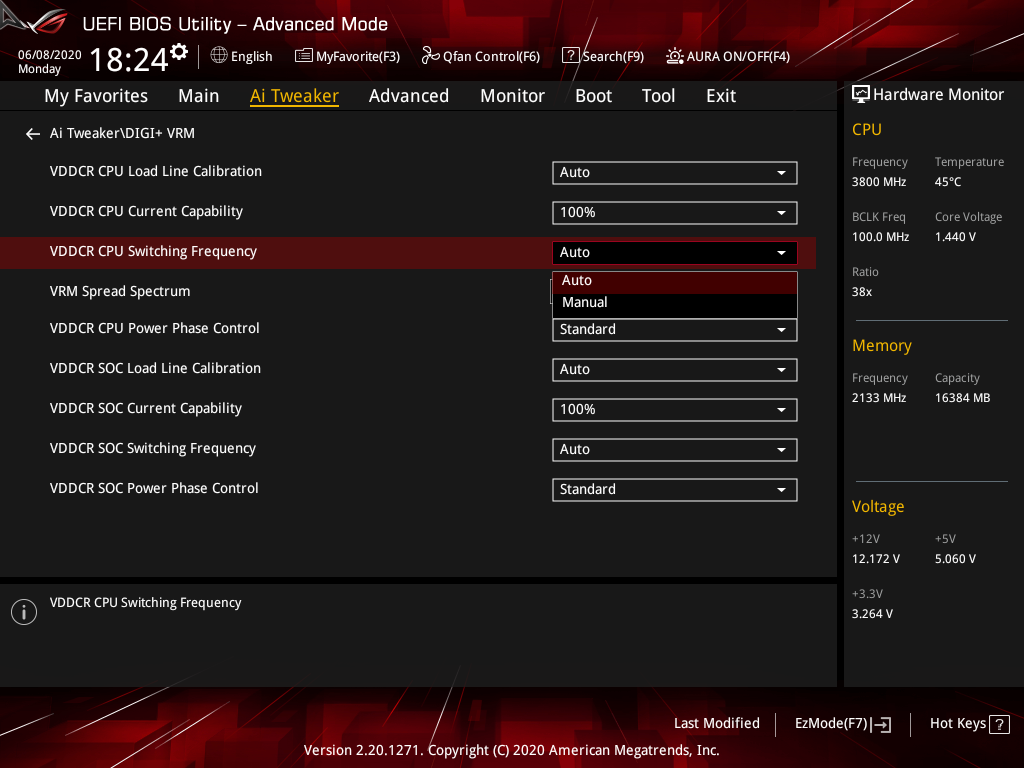Image resolution: width=1024 pixels, height=768 pixels.
Task: Click Core Voltage value 1.440 V
Action: (955, 237)
